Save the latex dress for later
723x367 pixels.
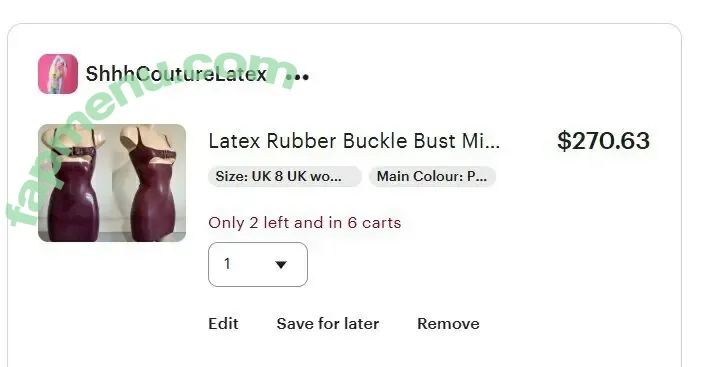point(328,324)
